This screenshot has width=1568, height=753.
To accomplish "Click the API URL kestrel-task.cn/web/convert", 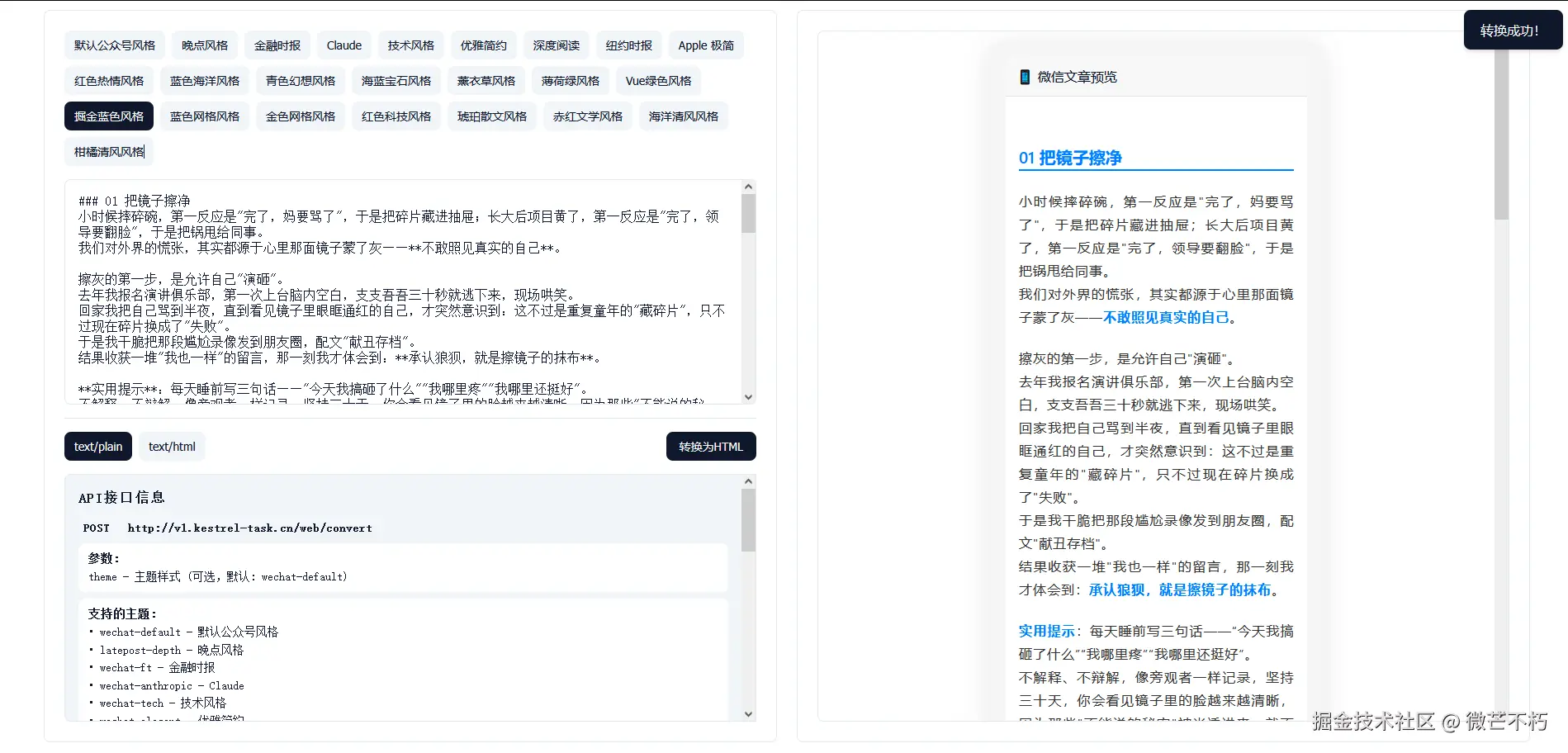I will pyautogui.click(x=249, y=528).
